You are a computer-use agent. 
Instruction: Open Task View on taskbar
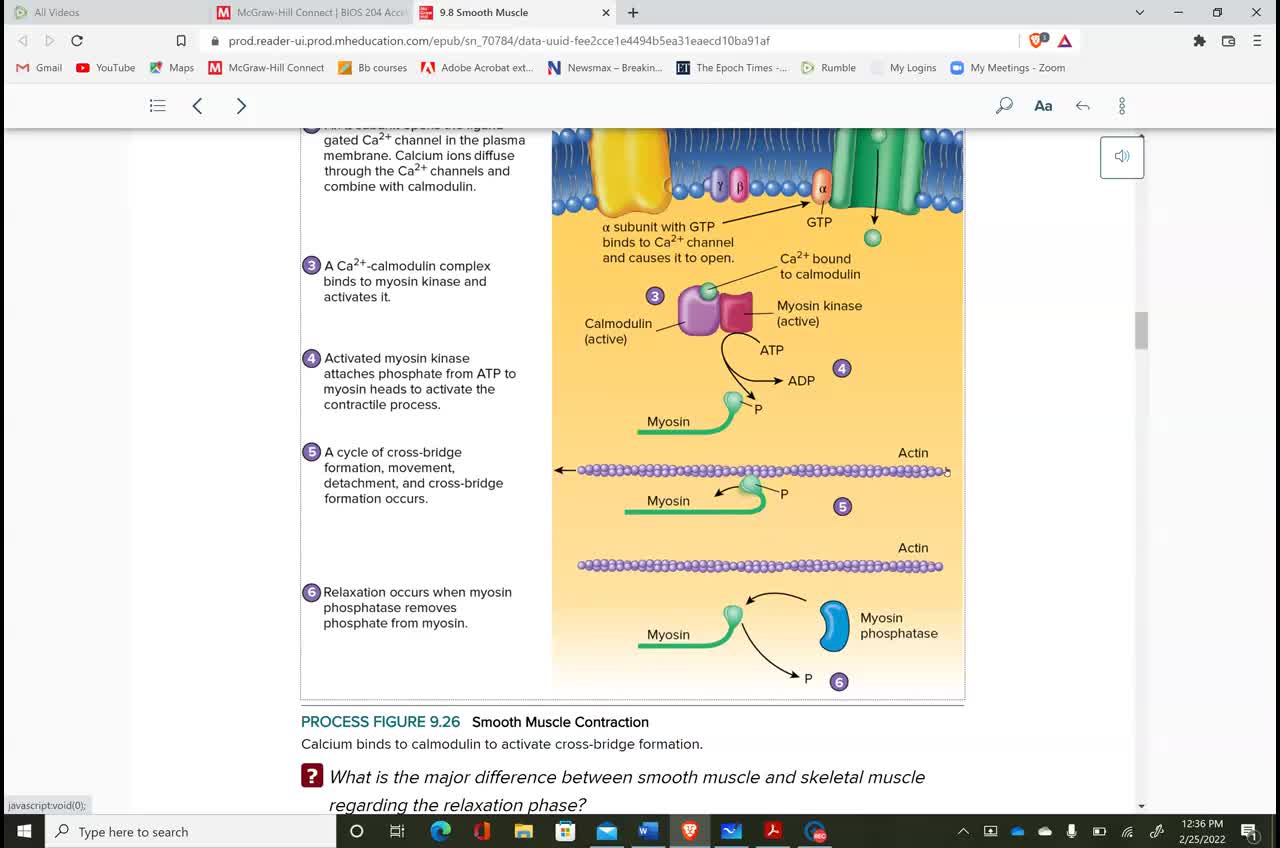[397, 831]
